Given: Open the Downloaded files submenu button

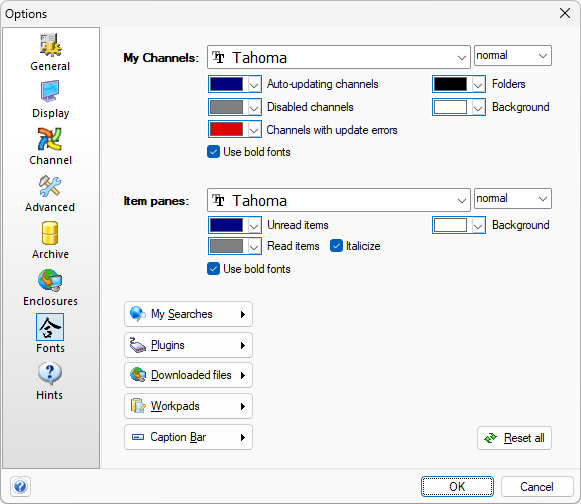Looking at the screenshot, I should 188,375.
